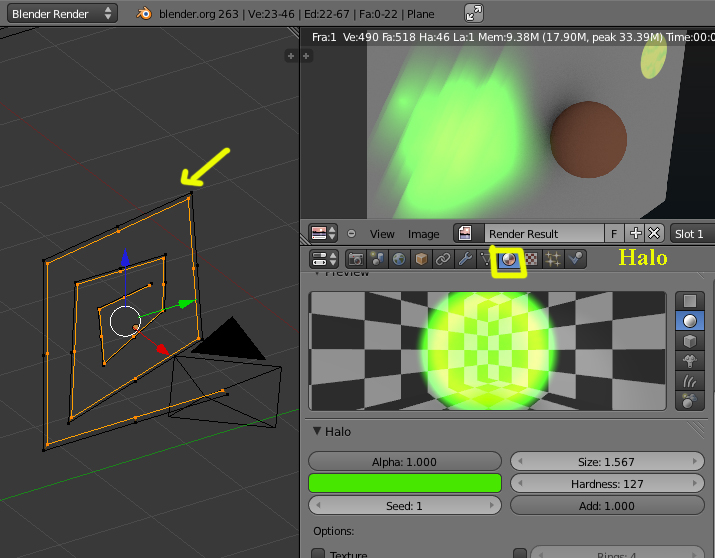Open the Object Constraints tab (chain icon)

(443, 259)
